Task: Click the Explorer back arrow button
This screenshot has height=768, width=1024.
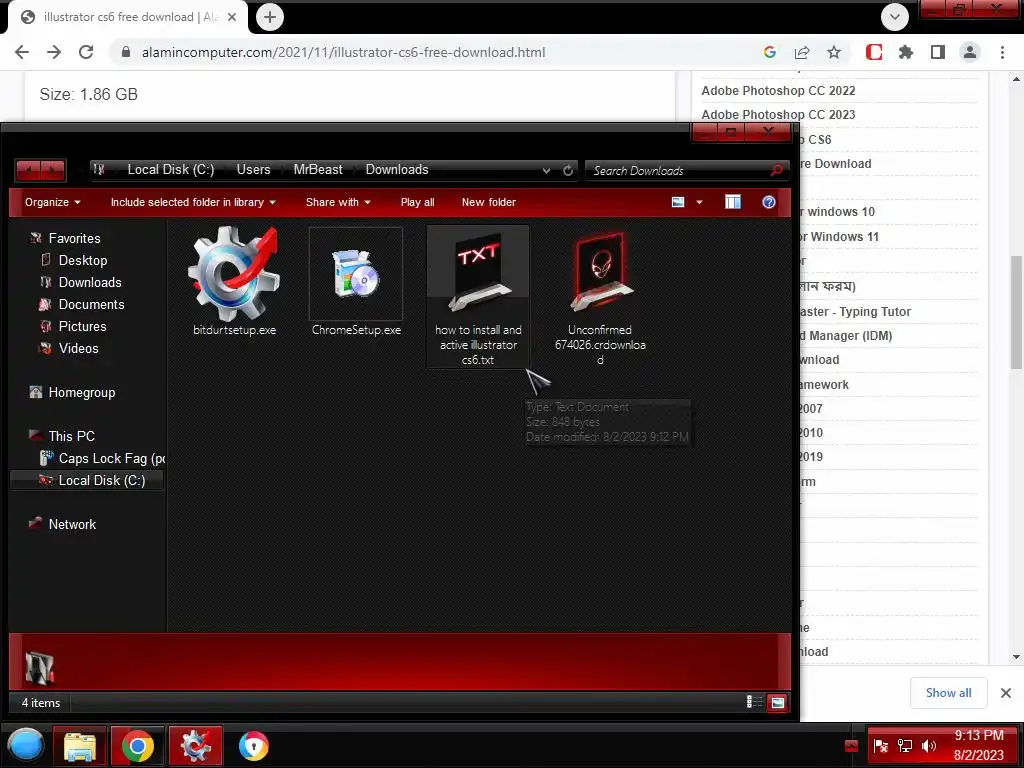Action: [x=28, y=171]
